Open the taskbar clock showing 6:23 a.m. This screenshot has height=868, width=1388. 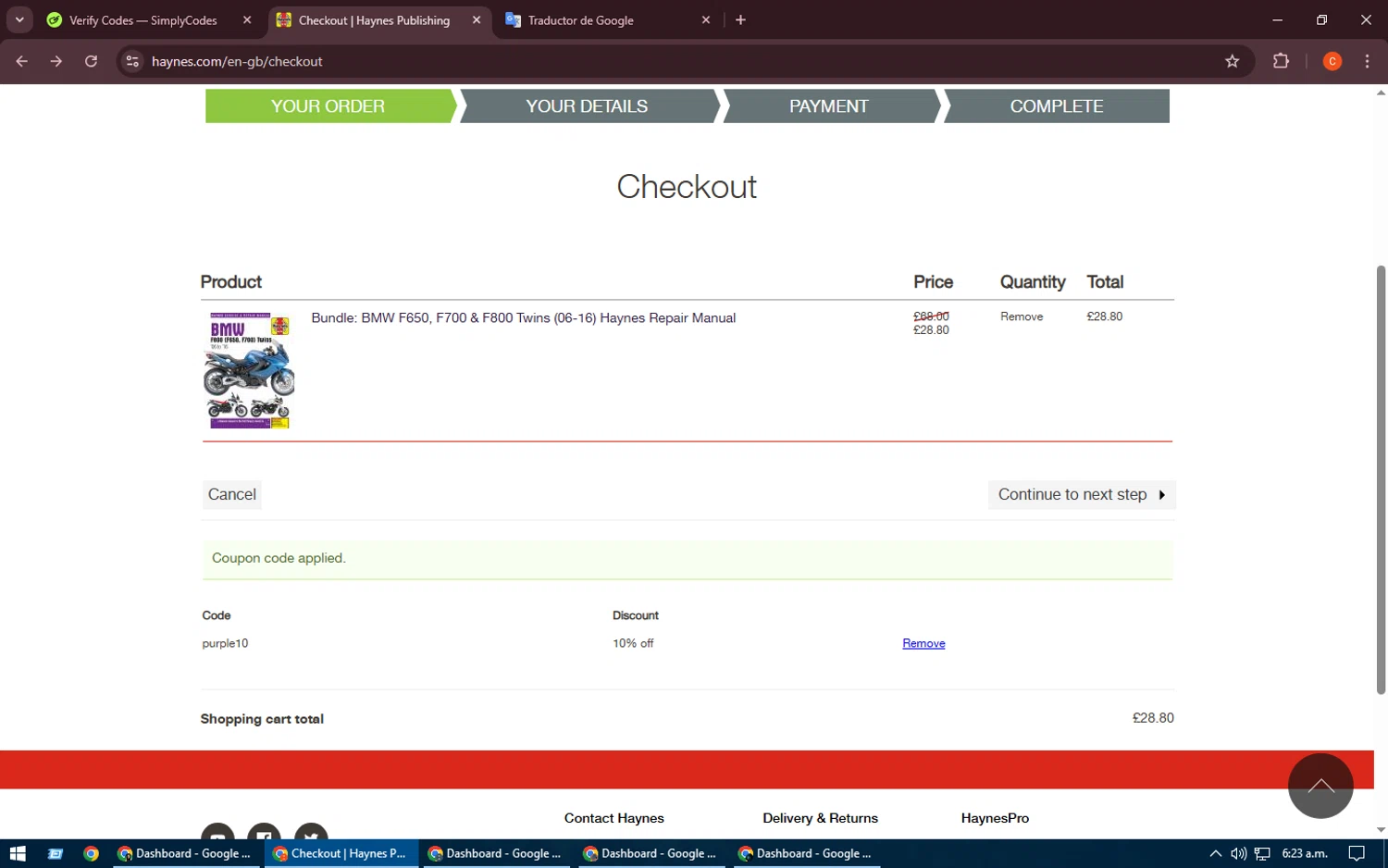(x=1305, y=853)
